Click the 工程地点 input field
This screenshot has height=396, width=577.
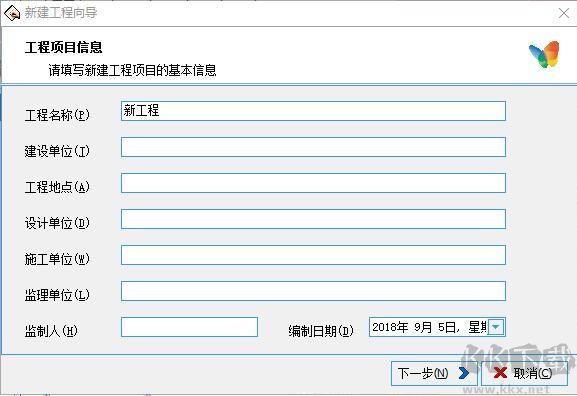[x=313, y=183]
